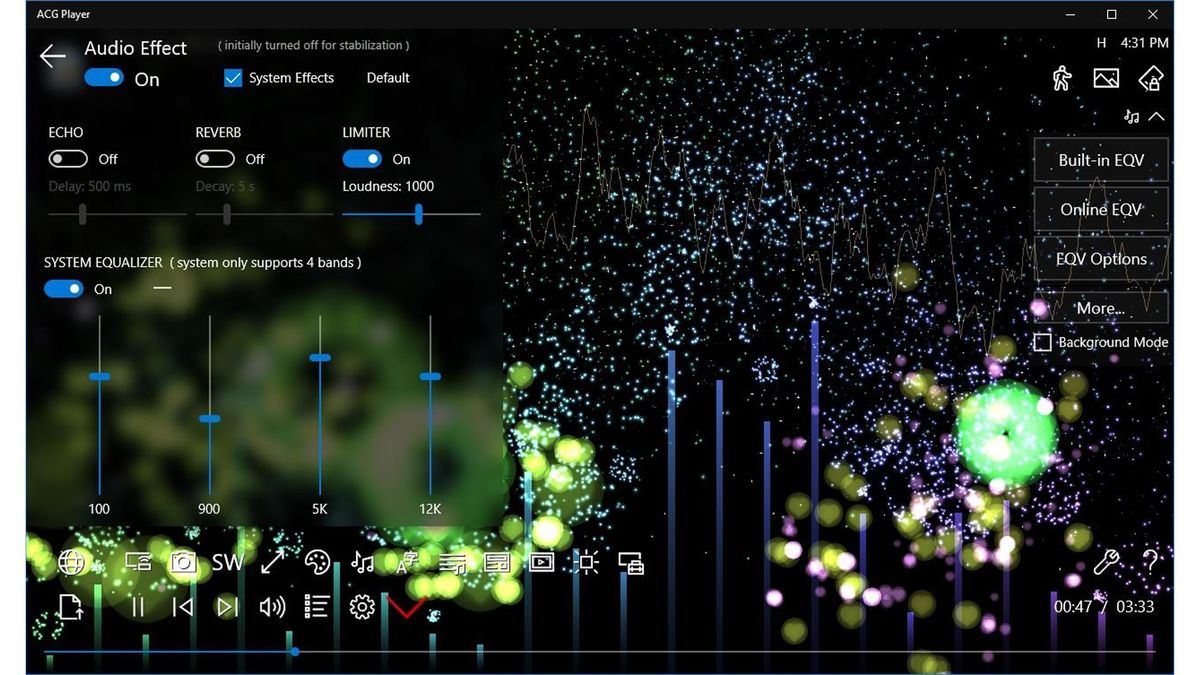1200x675 pixels.
Task: Take a screenshot with the camera icon
Action: coord(183,562)
